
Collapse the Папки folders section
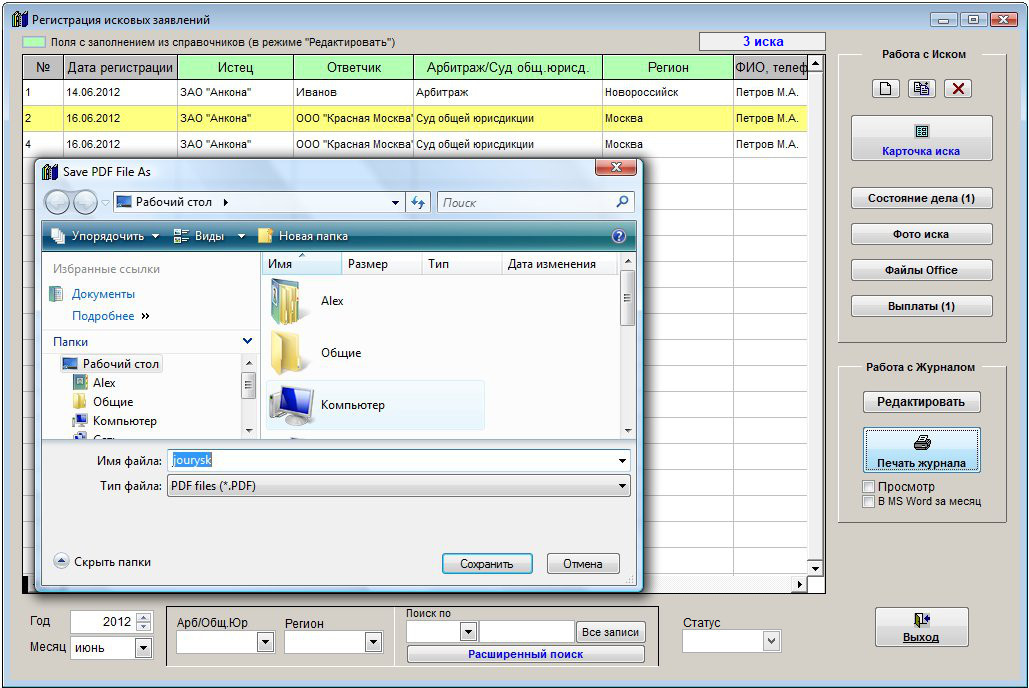[248, 341]
